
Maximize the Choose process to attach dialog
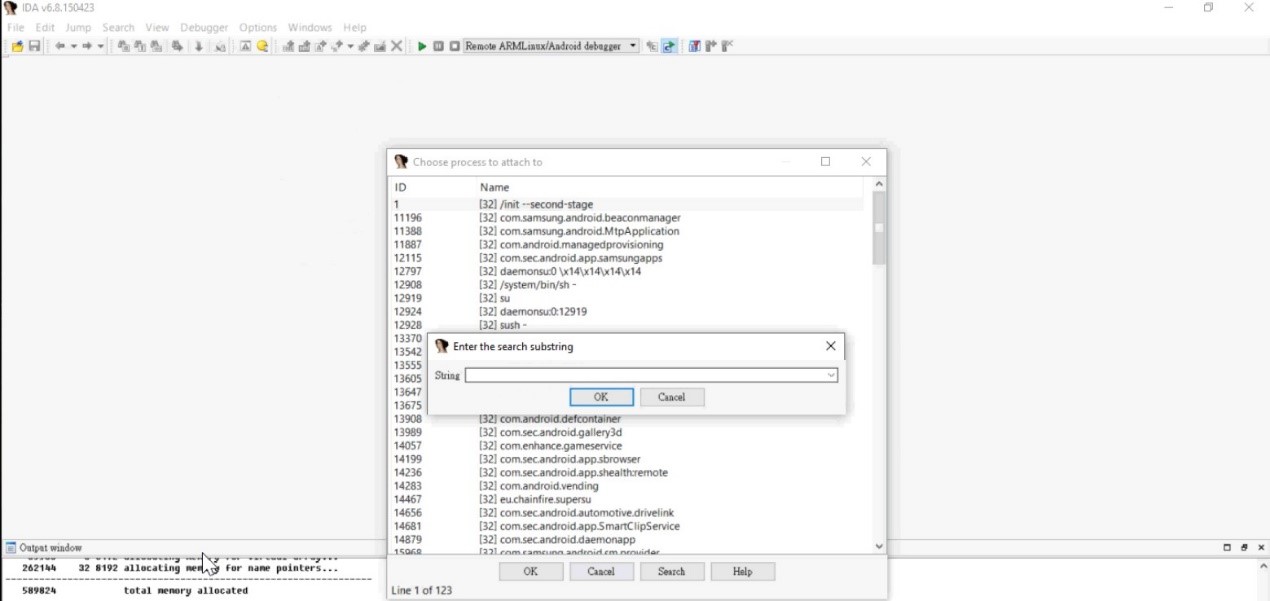click(x=825, y=162)
